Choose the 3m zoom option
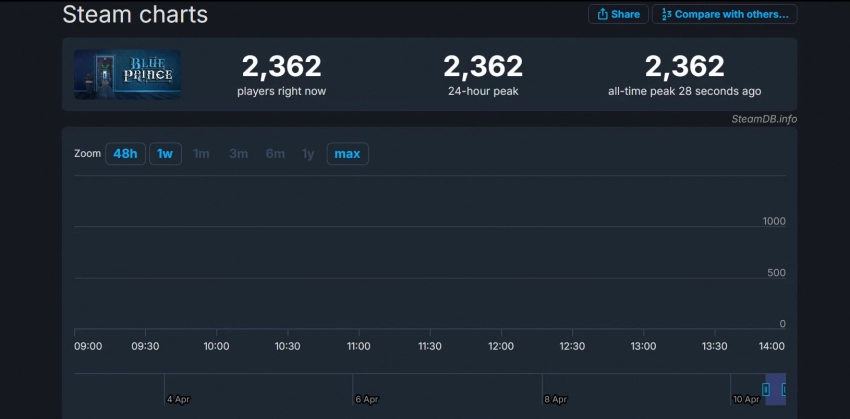Screen dimensions: 850x419 pos(238,154)
